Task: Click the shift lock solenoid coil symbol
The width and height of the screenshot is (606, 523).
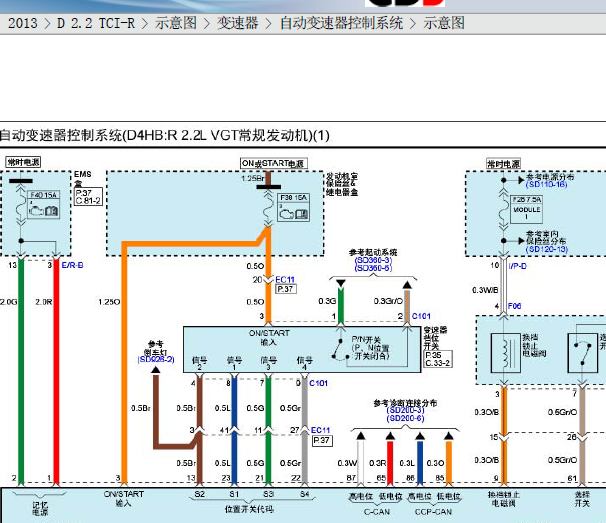Action: (504, 353)
